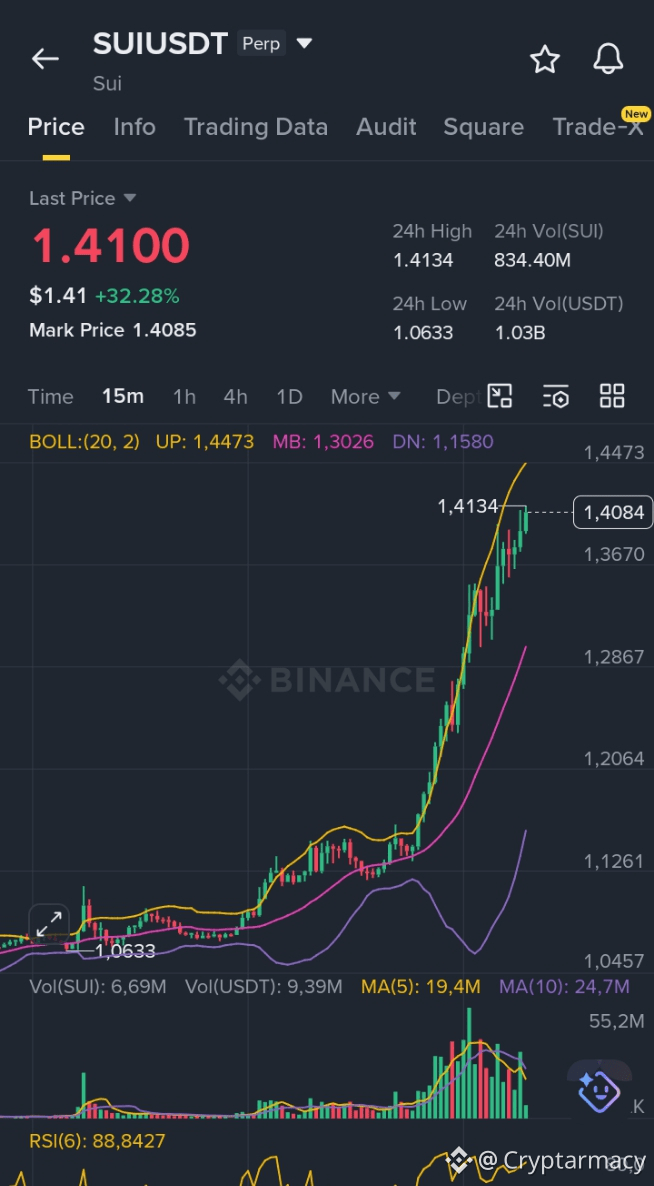This screenshot has height=1186, width=654.
Task: Tap the DN: 1,1580 band value
Action: click(x=442, y=442)
